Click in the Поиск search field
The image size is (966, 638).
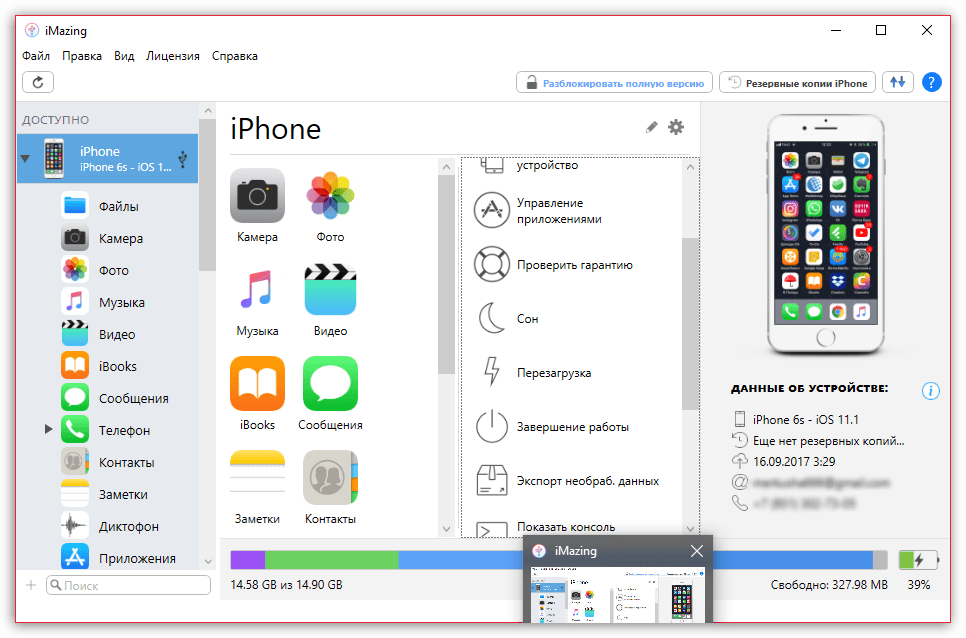click(x=128, y=585)
